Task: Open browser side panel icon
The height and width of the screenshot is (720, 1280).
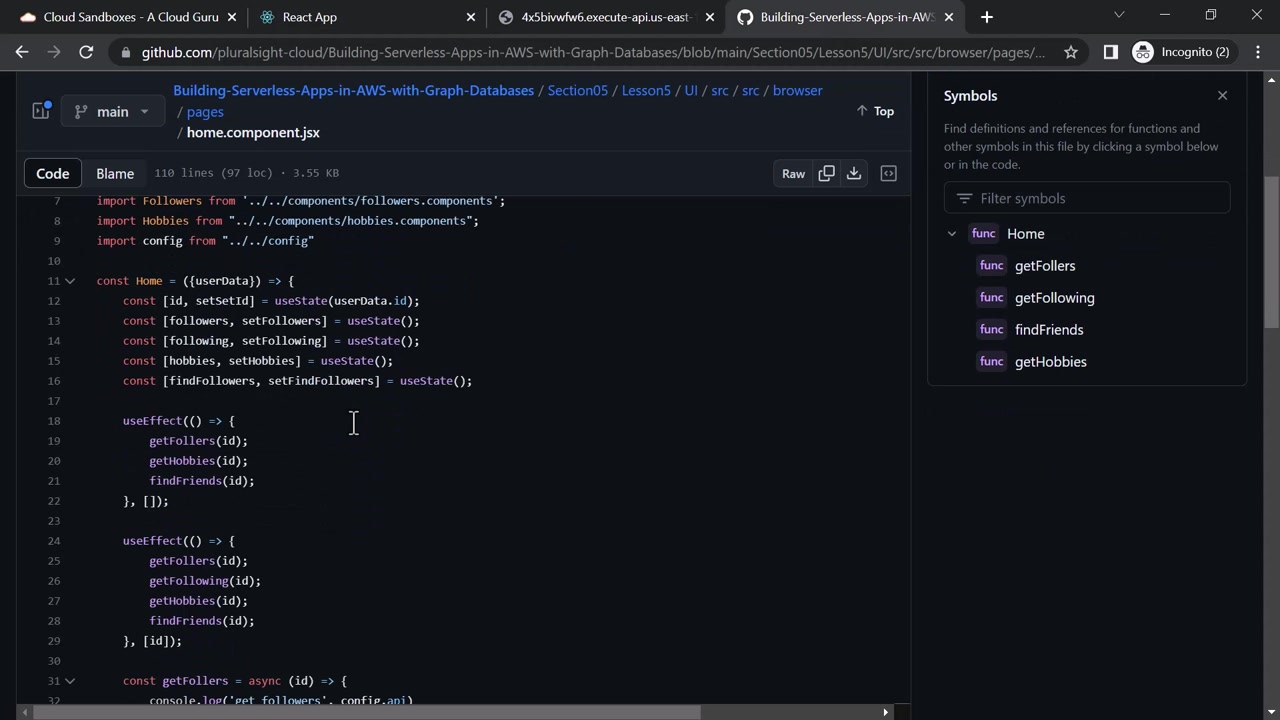Action: click(x=1110, y=52)
